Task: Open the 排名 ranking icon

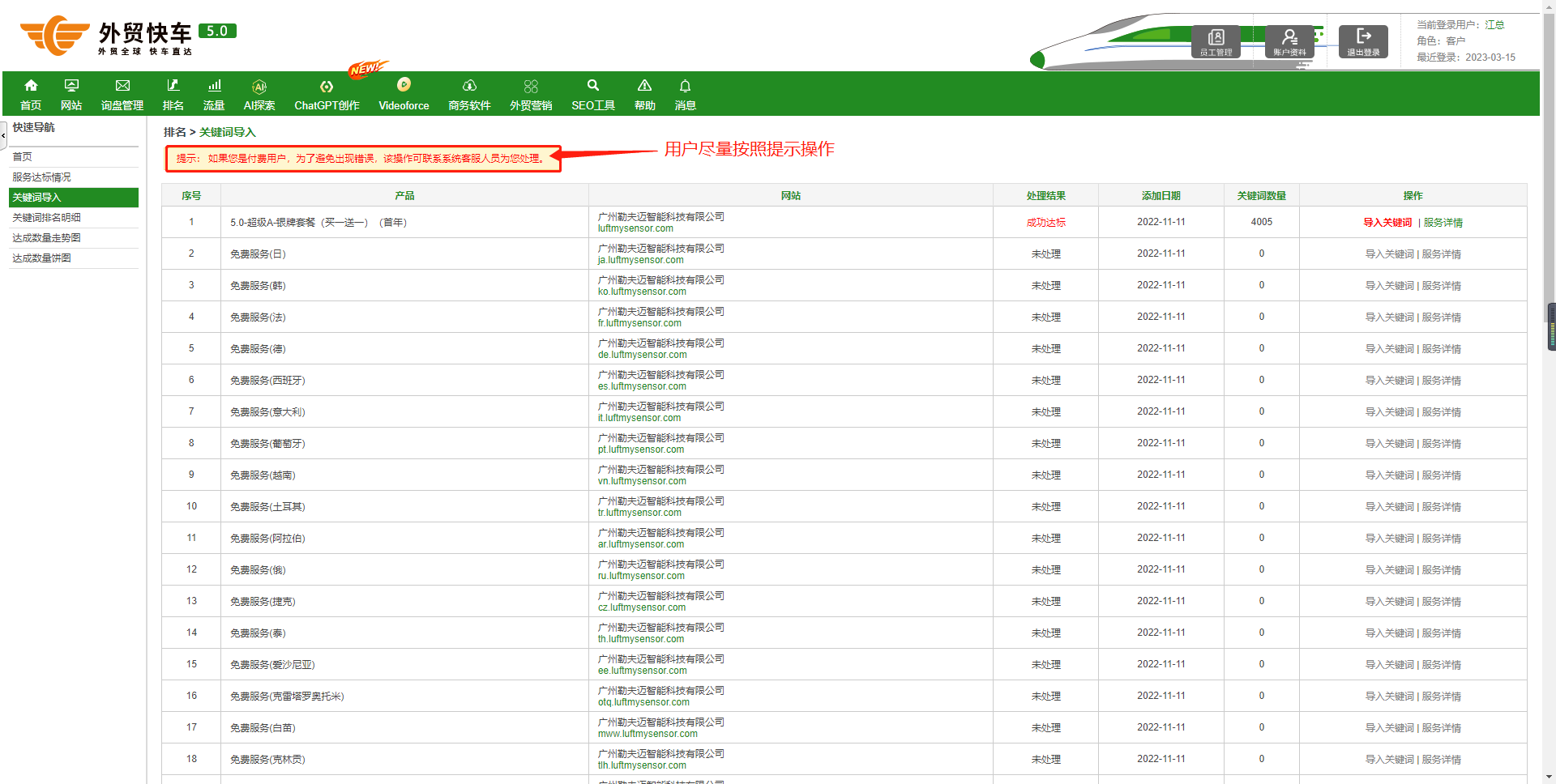Action: point(173,86)
